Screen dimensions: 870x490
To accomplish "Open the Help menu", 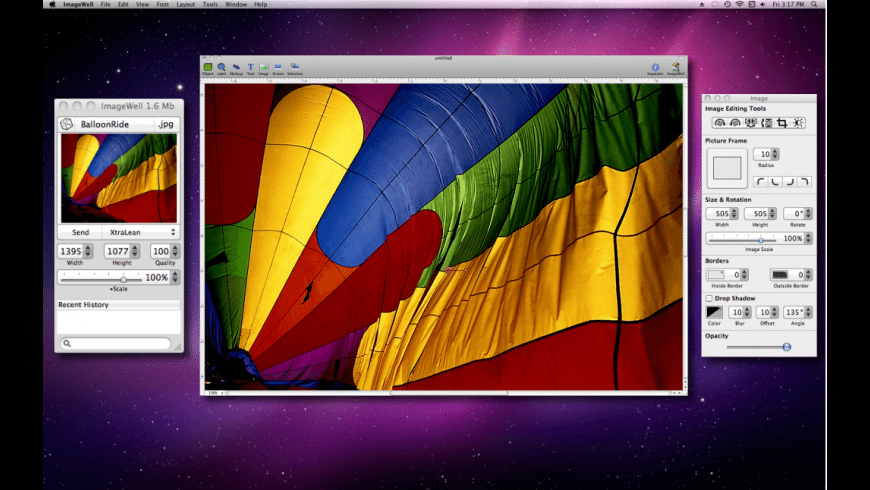I will [x=261, y=4].
